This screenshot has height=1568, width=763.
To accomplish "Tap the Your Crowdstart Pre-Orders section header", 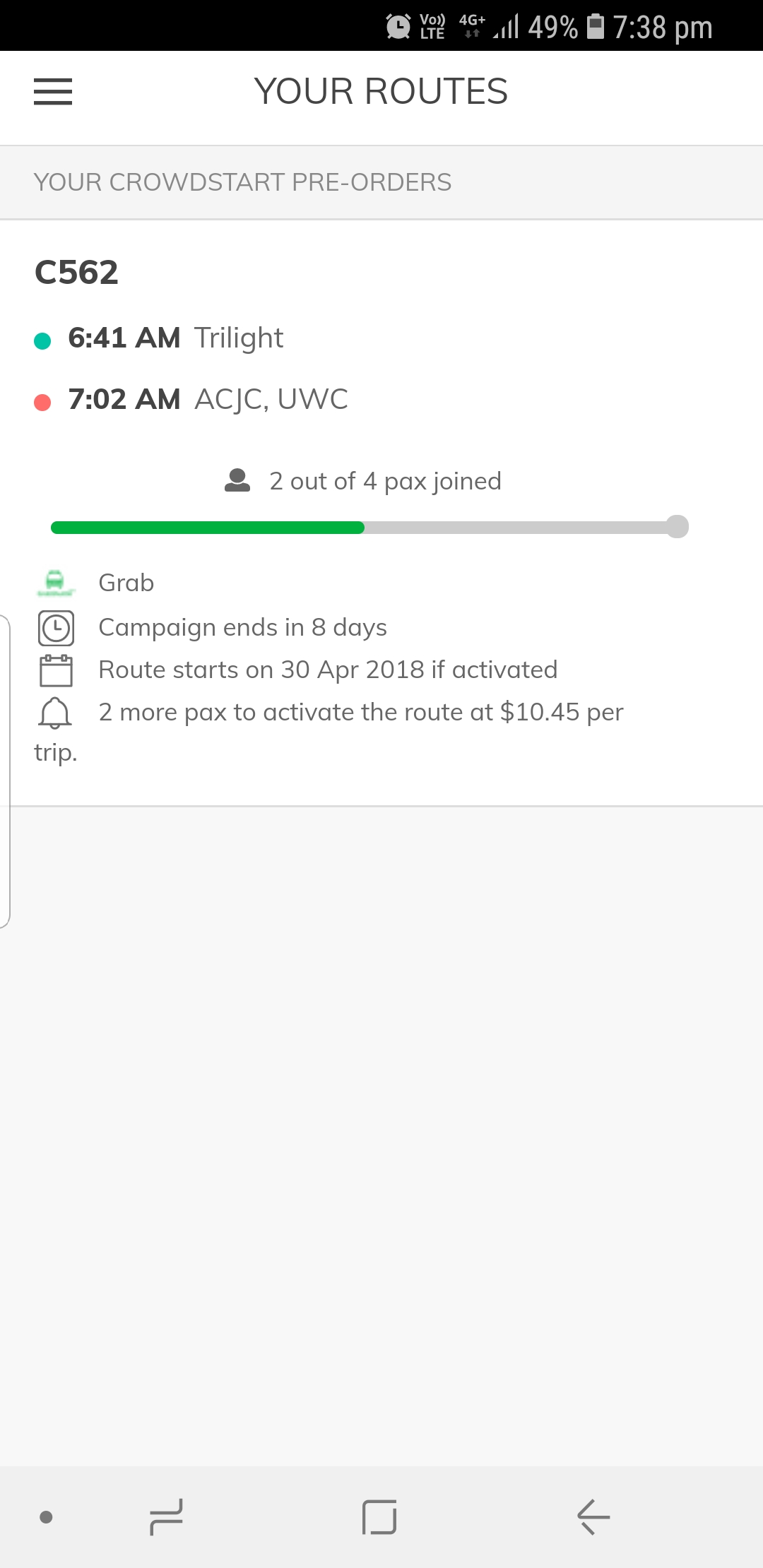I will [x=242, y=182].
